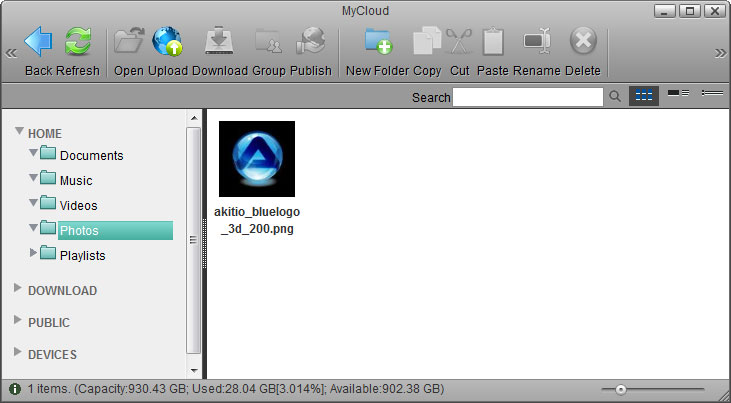
Task: Publish using the toolbar icon
Action: (310, 42)
